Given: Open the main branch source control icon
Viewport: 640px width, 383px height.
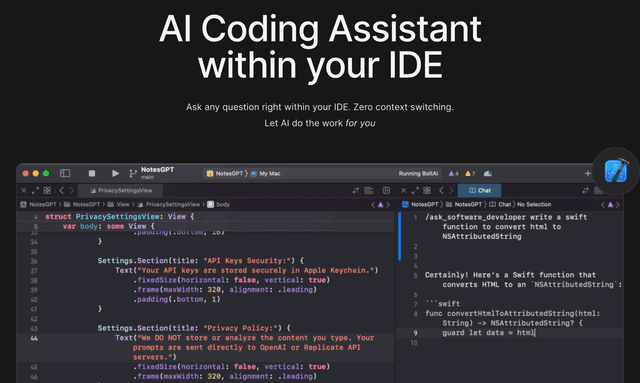Looking at the screenshot, I should tap(133, 174).
